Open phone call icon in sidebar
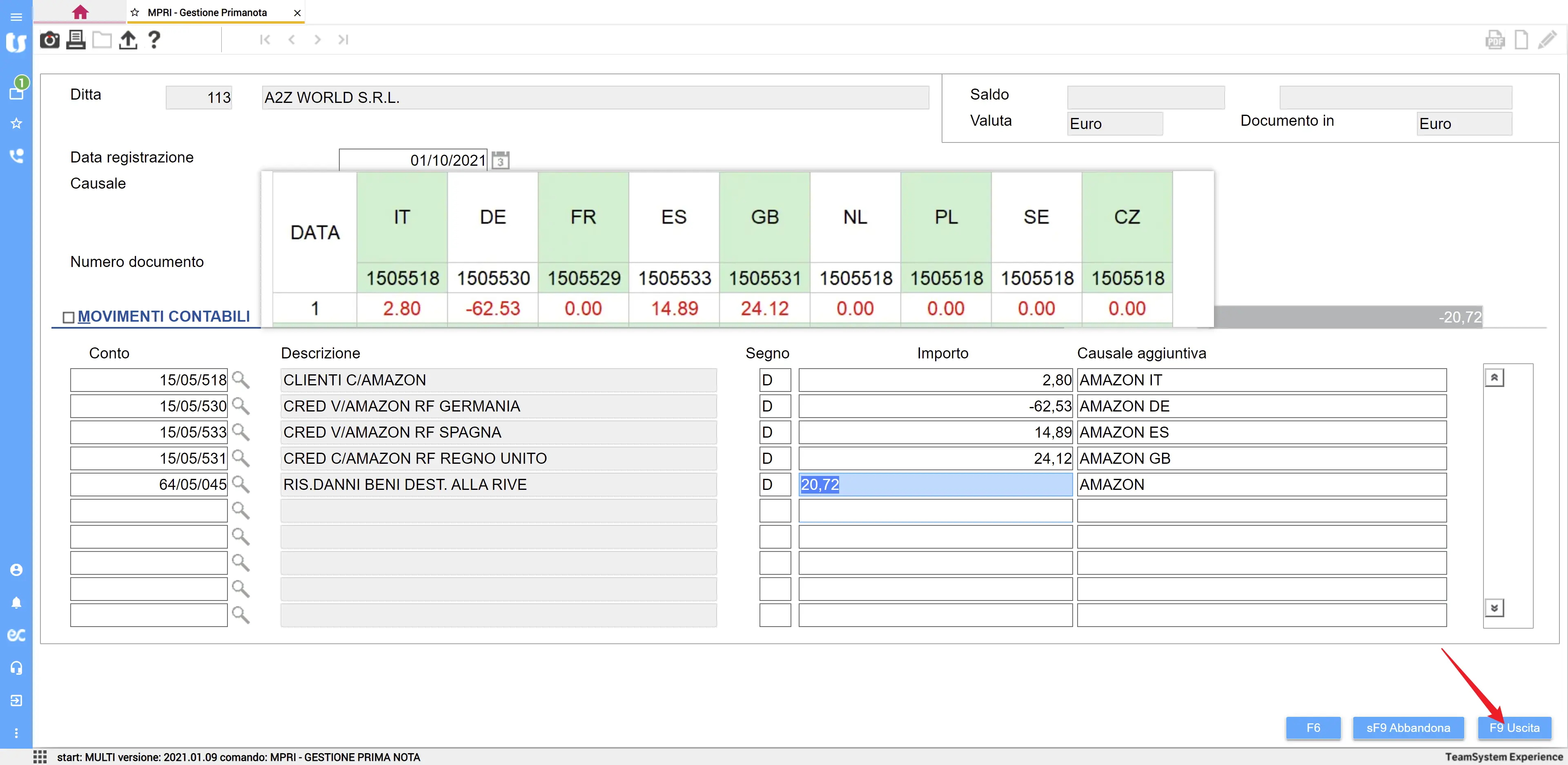The image size is (1568, 765). [x=16, y=156]
